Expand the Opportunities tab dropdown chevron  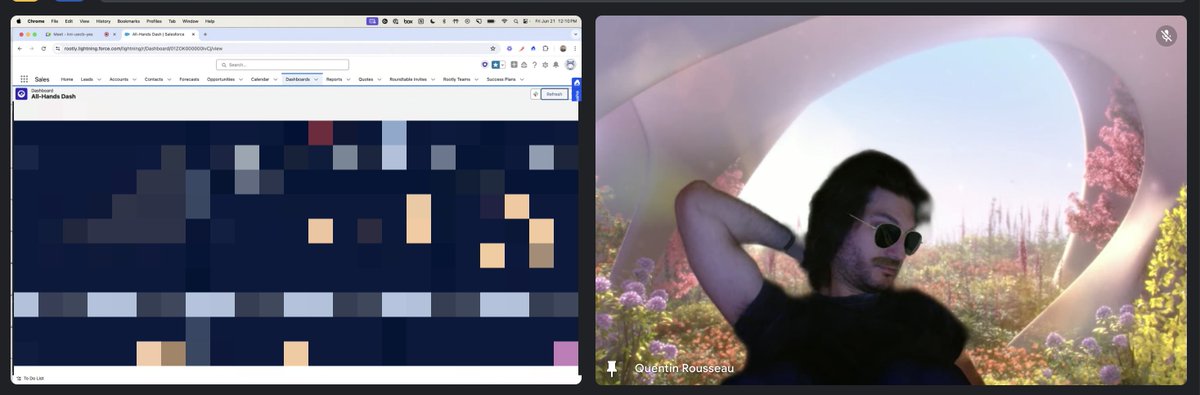[x=241, y=79]
